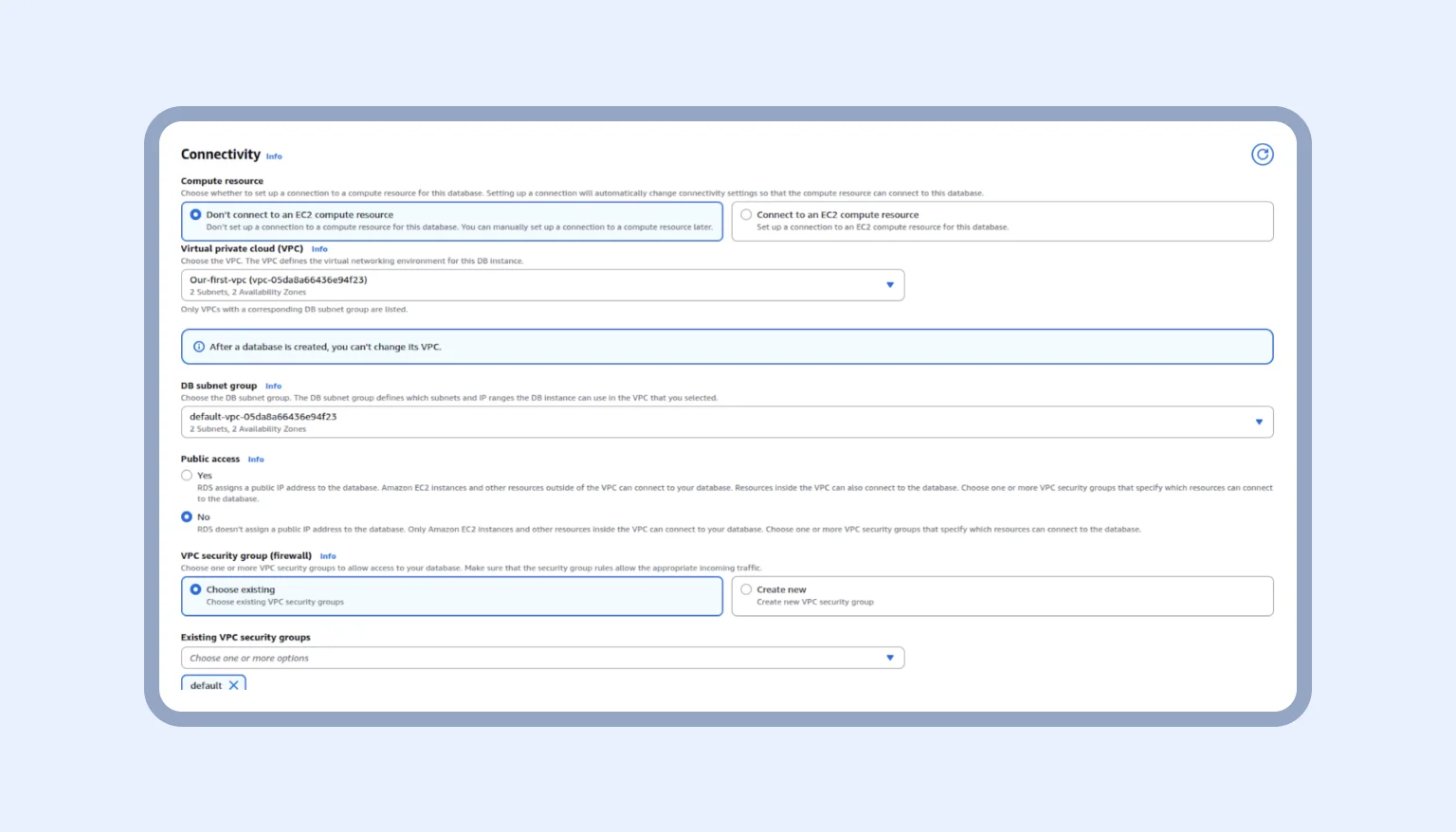
Task: Click the radio circle beside Create new
Action: pyautogui.click(x=746, y=588)
